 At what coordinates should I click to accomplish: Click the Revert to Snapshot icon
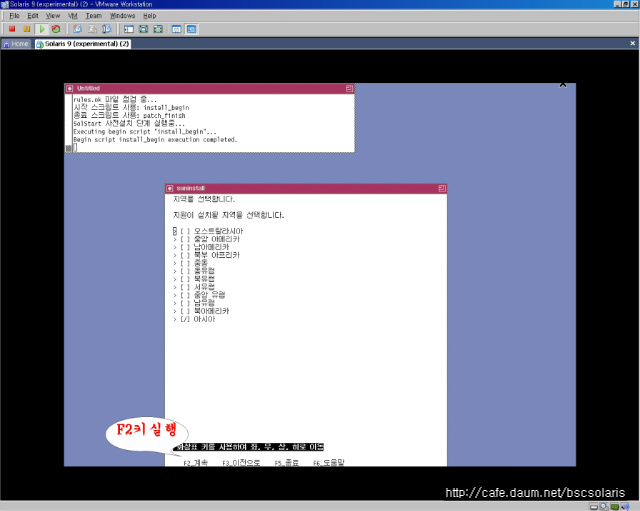[93, 29]
